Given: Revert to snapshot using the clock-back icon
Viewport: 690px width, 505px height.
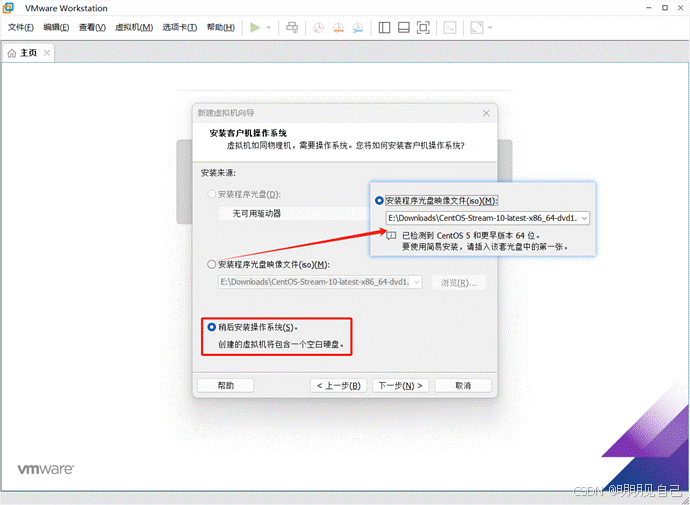Looking at the screenshot, I should click(x=338, y=28).
